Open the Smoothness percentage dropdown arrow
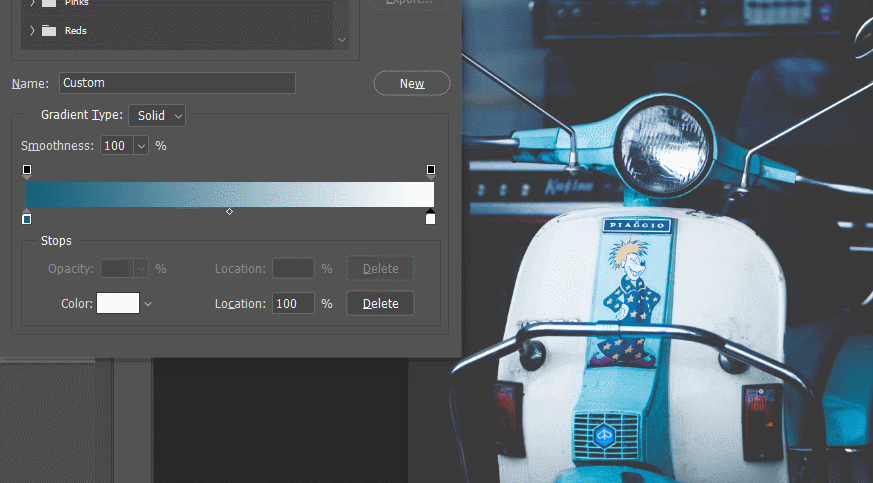The image size is (873, 483). pos(141,146)
